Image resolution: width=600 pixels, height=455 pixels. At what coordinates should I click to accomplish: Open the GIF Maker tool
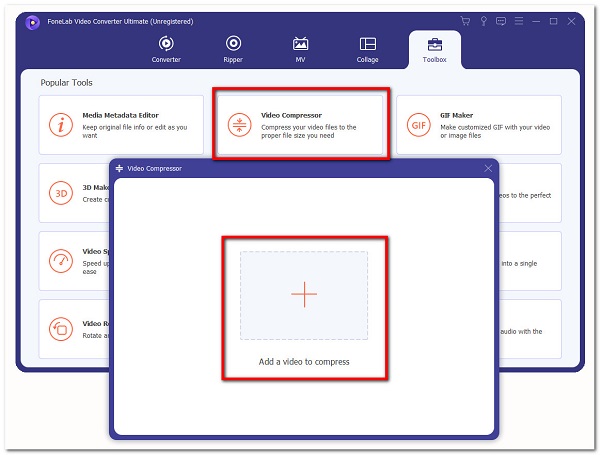[479, 125]
